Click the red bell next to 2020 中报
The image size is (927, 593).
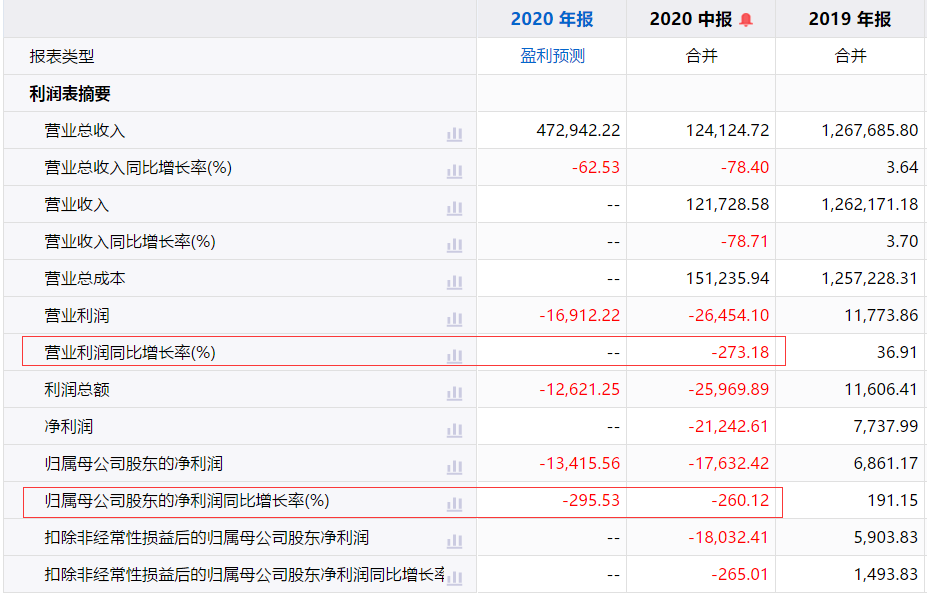click(x=746, y=20)
